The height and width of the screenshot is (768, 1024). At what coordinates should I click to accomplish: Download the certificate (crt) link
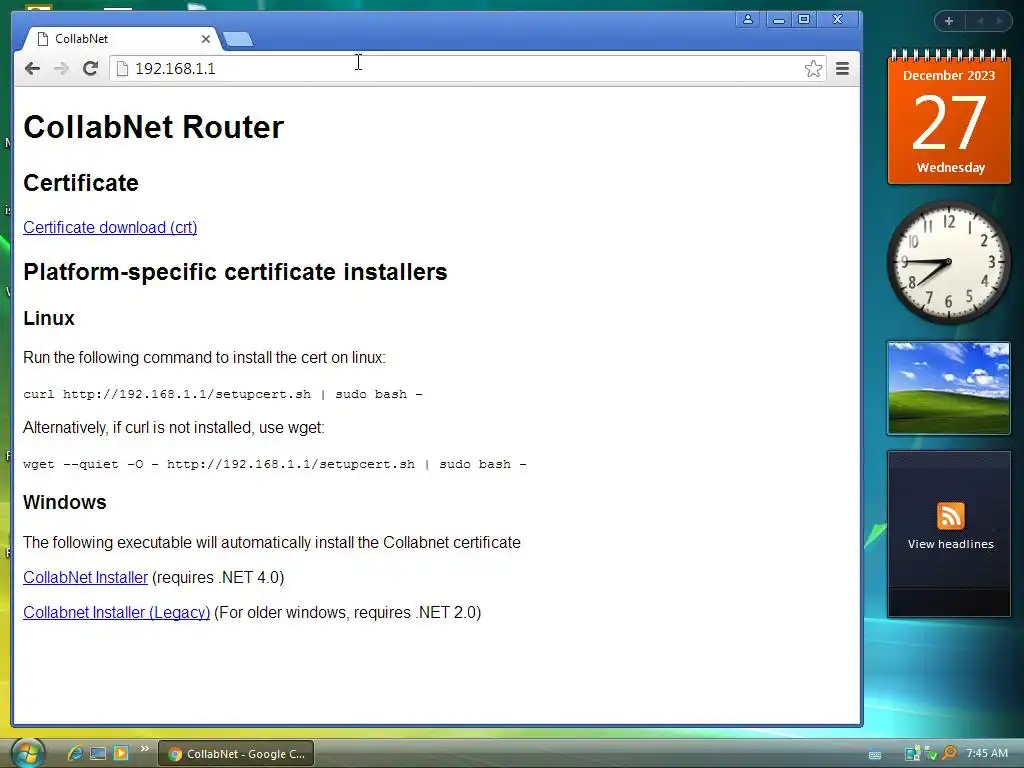pyautogui.click(x=110, y=227)
